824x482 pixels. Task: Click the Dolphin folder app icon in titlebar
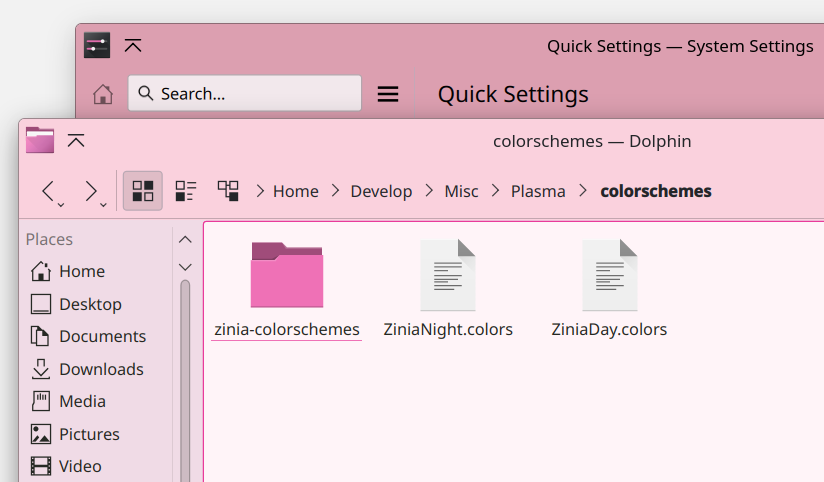click(x=40, y=140)
